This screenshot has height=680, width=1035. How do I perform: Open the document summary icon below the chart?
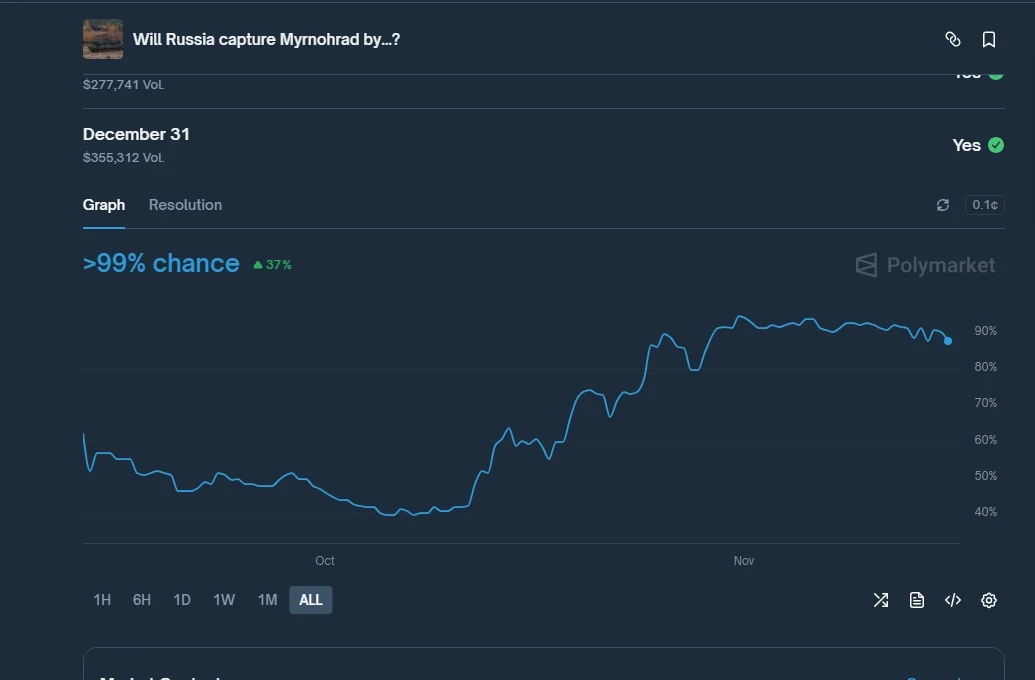click(x=916, y=600)
